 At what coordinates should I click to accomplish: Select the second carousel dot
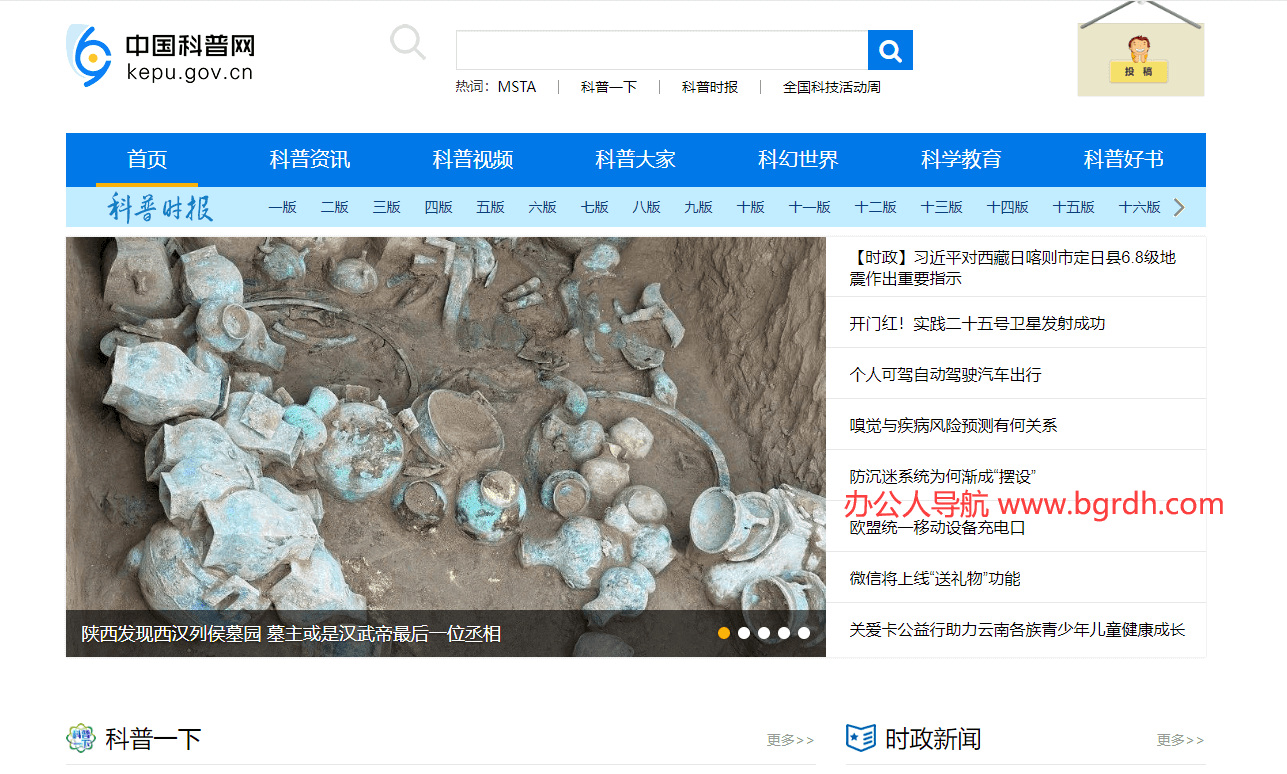(744, 633)
